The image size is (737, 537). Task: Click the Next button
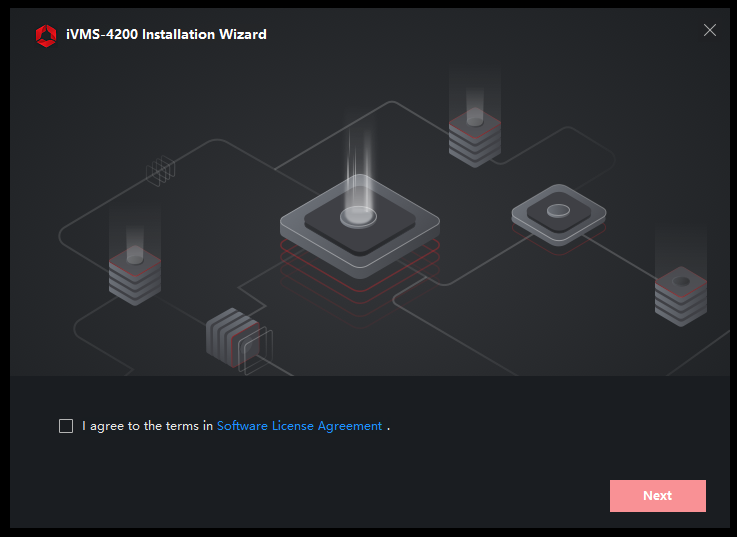pos(658,496)
